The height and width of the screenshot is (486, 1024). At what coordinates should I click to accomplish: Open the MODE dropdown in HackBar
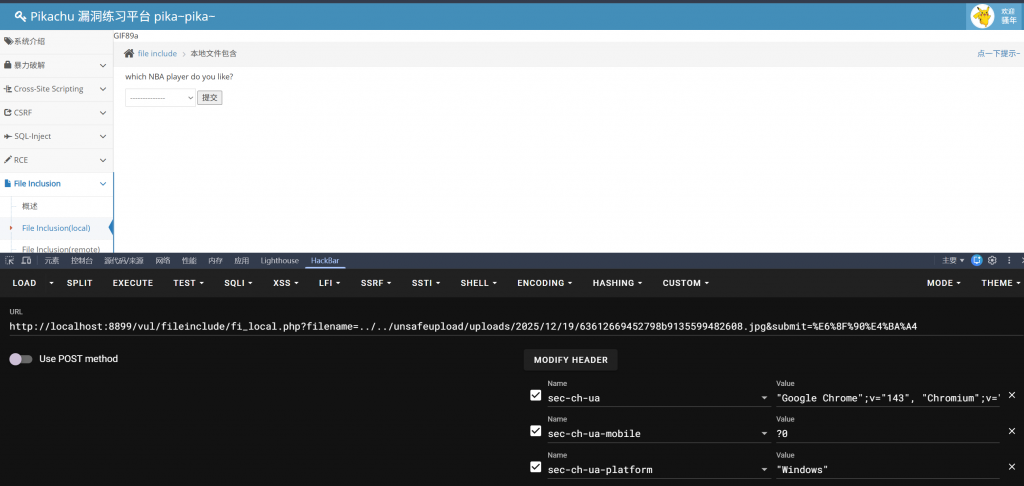pyautogui.click(x=944, y=283)
